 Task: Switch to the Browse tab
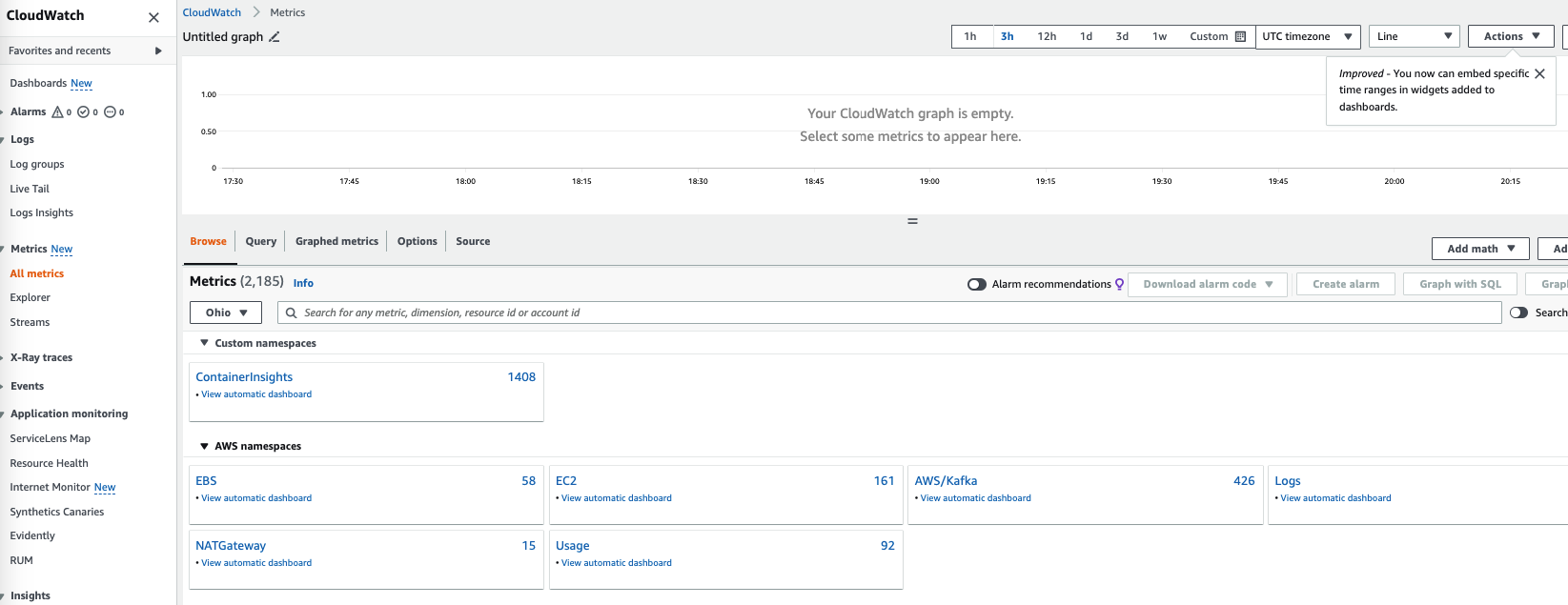(208, 241)
